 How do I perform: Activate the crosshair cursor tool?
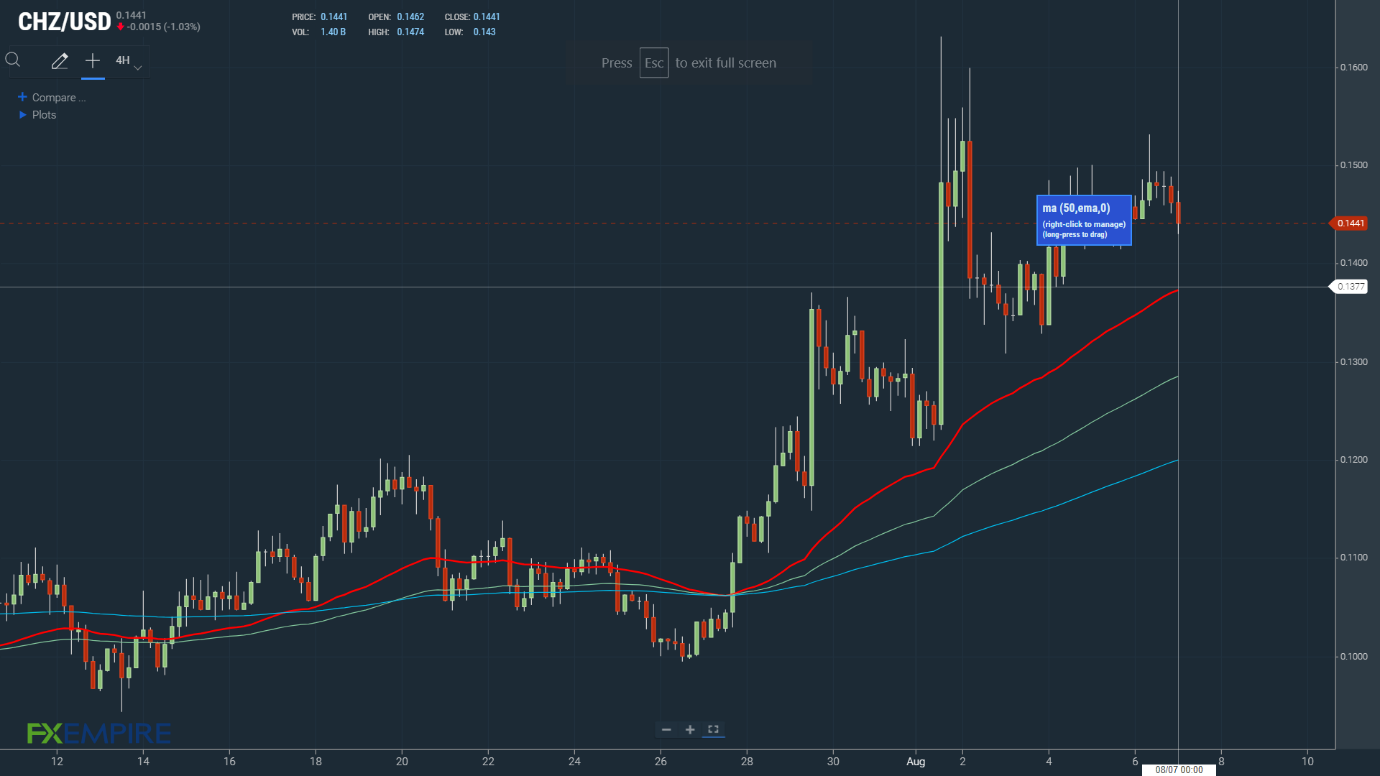pos(92,61)
